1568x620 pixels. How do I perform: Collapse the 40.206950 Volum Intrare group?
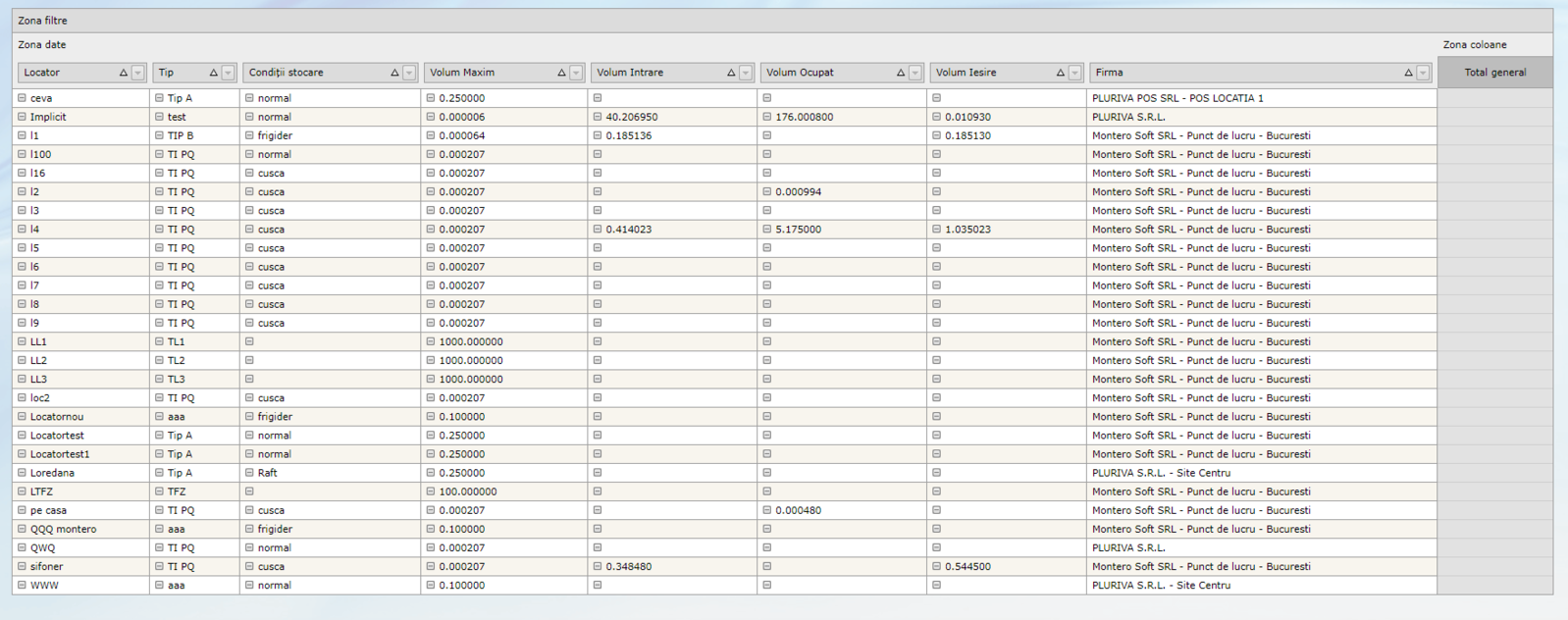pos(598,117)
